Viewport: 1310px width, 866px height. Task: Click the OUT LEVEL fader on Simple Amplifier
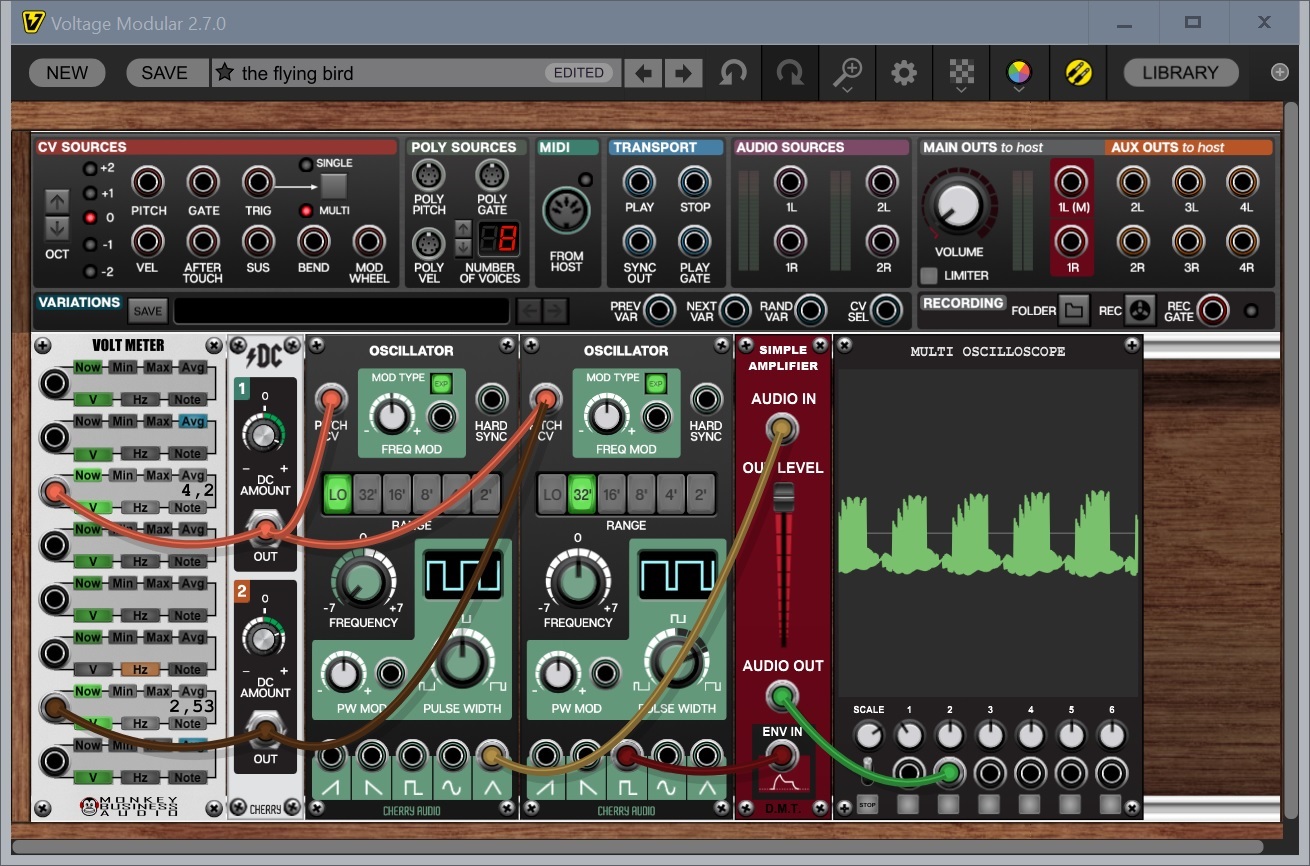tap(784, 498)
